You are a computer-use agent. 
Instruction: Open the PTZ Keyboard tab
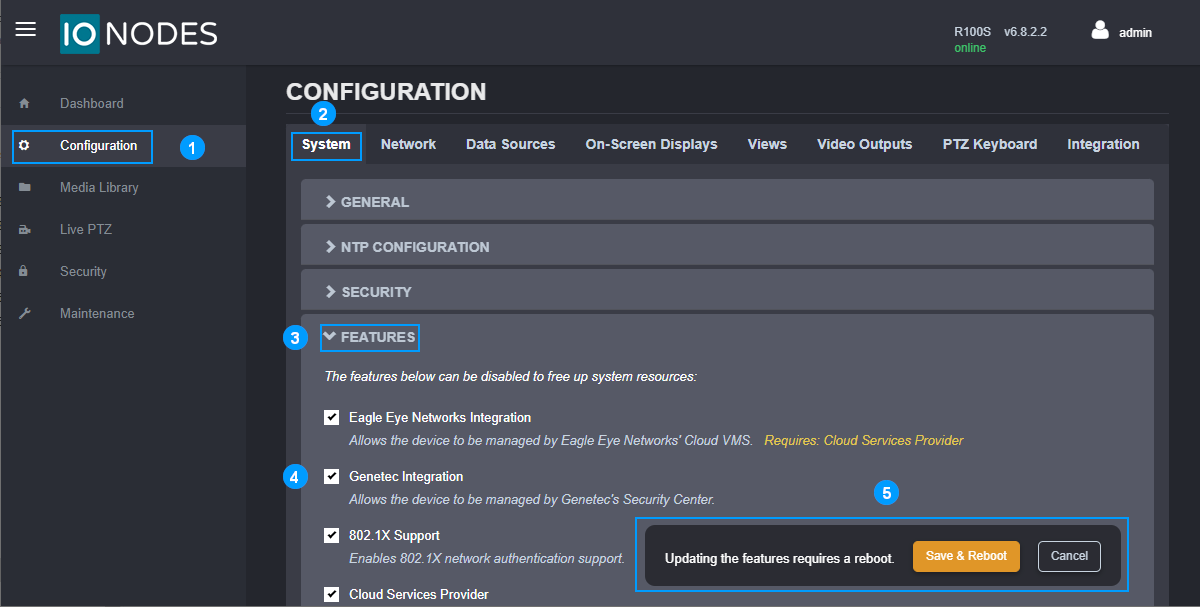[989, 144]
